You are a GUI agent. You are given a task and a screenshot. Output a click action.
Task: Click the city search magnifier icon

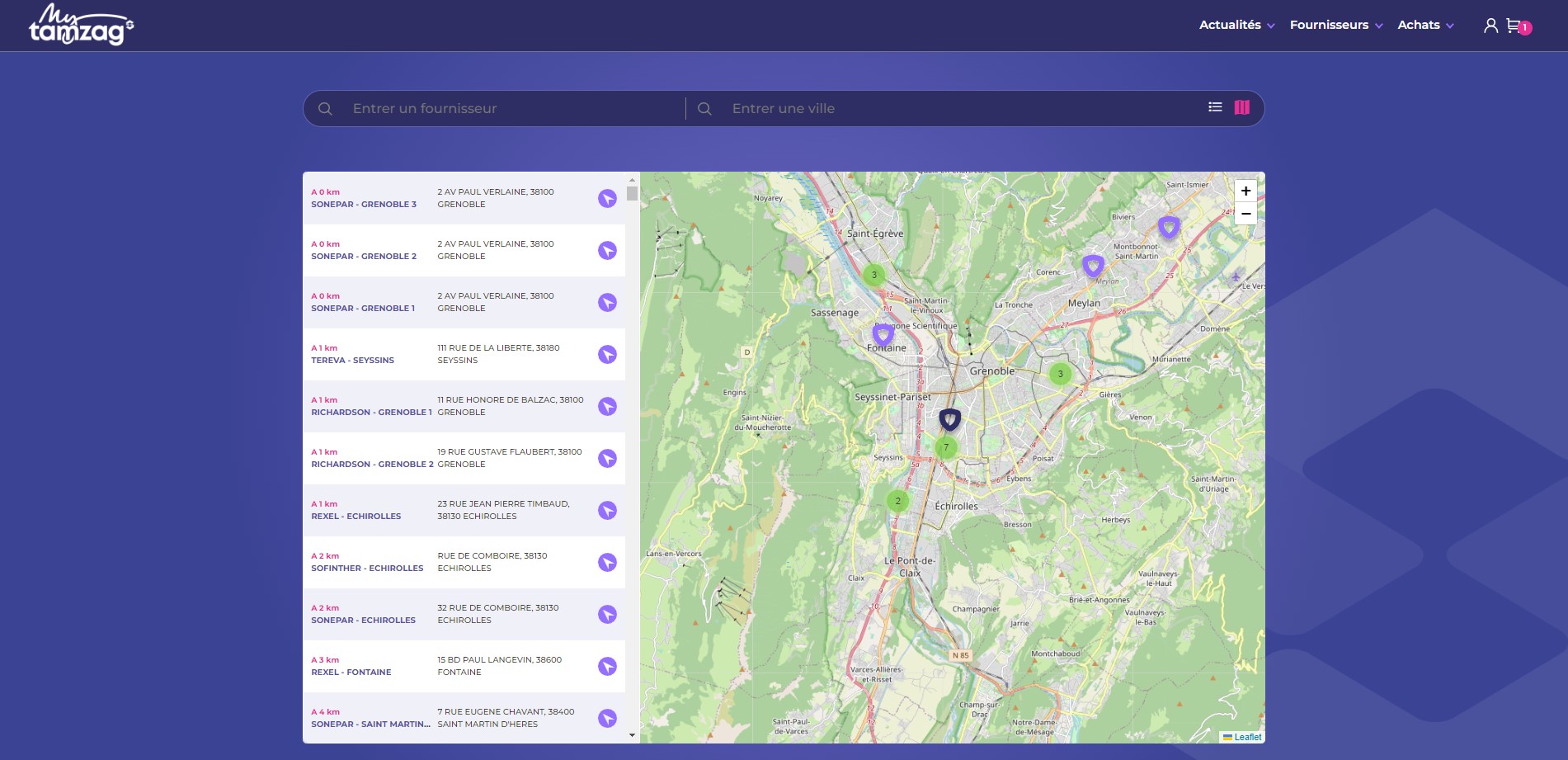704,109
